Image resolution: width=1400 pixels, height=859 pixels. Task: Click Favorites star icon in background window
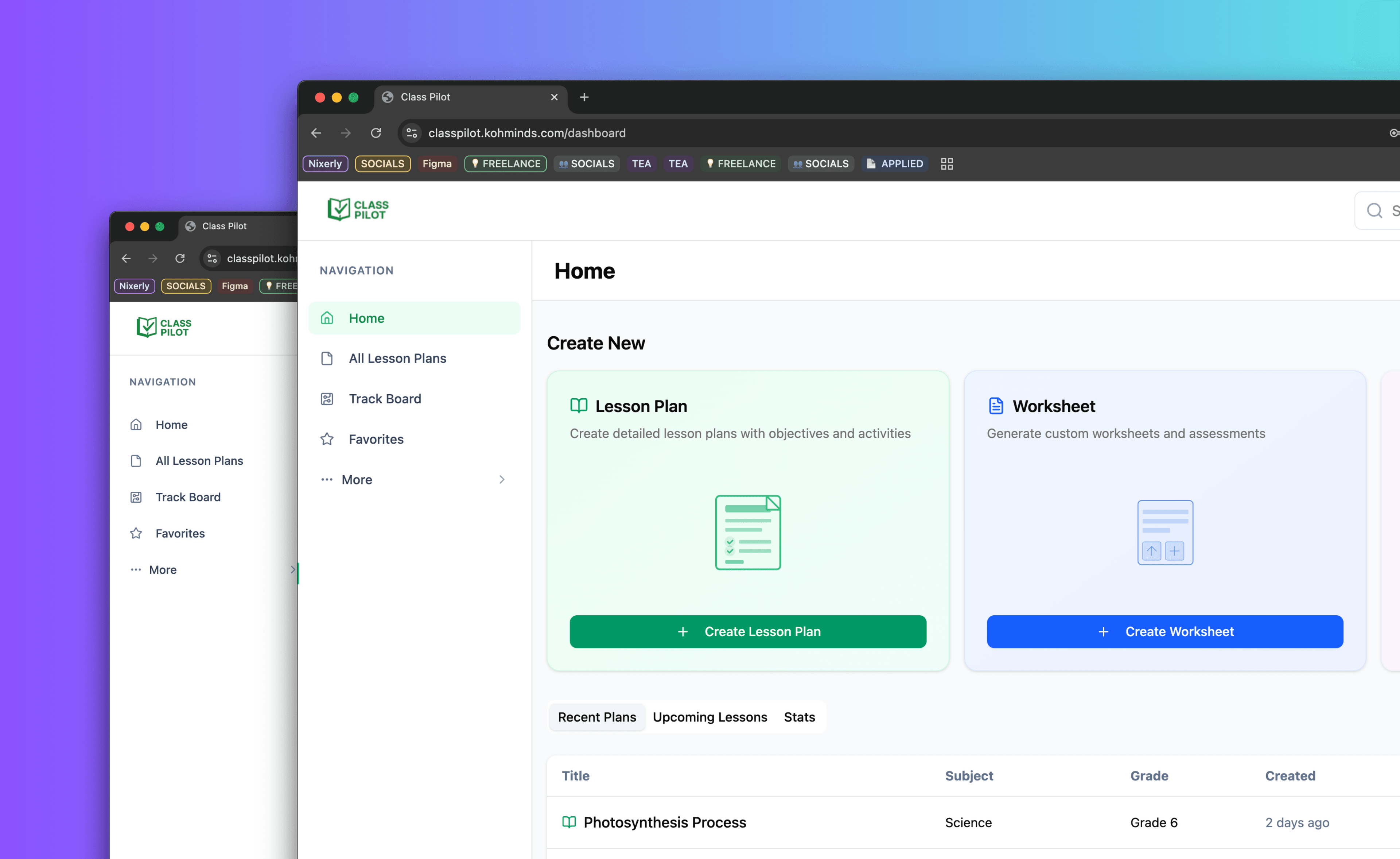click(x=136, y=534)
